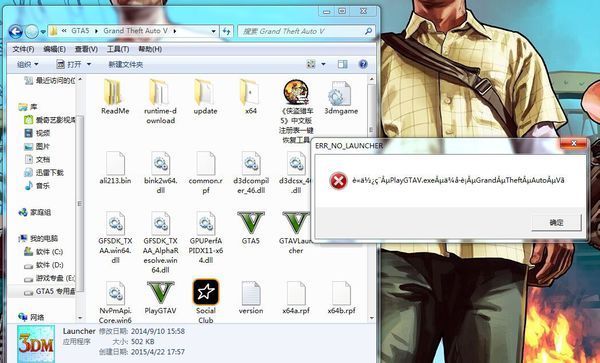600x363 pixels.
Task: Click the file list scroll down arrow
Action: click(x=371, y=318)
